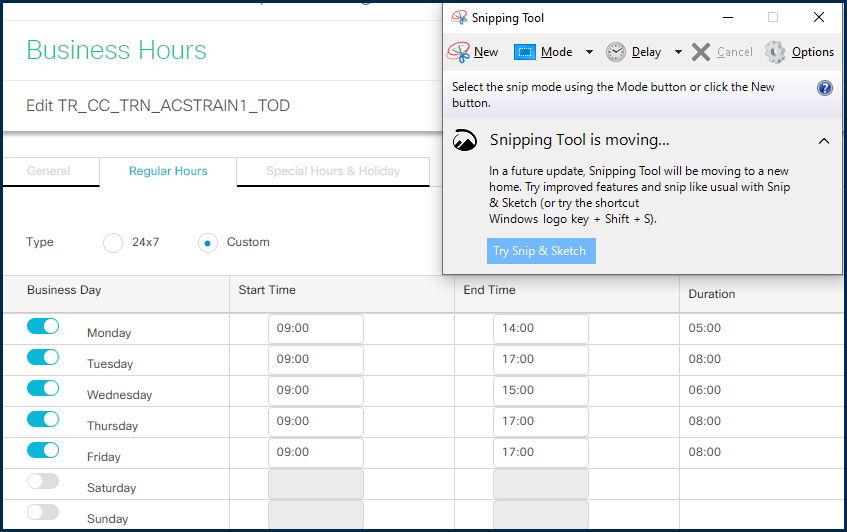847x532 pixels.
Task: Turn off the Tuesday business day toggle
Action: [x=43, y=357]
